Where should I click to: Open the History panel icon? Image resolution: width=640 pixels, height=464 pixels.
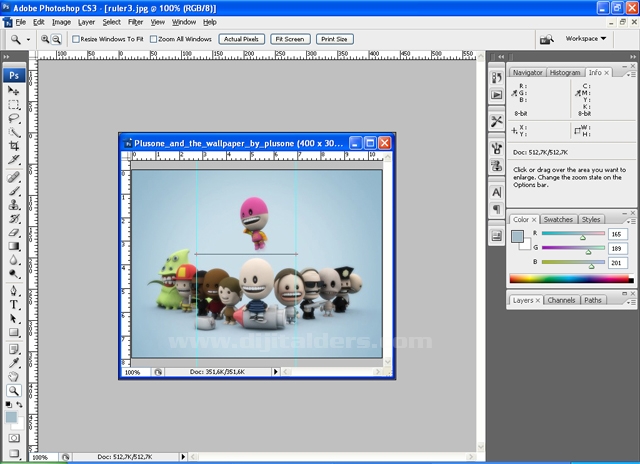click(496, 78)
